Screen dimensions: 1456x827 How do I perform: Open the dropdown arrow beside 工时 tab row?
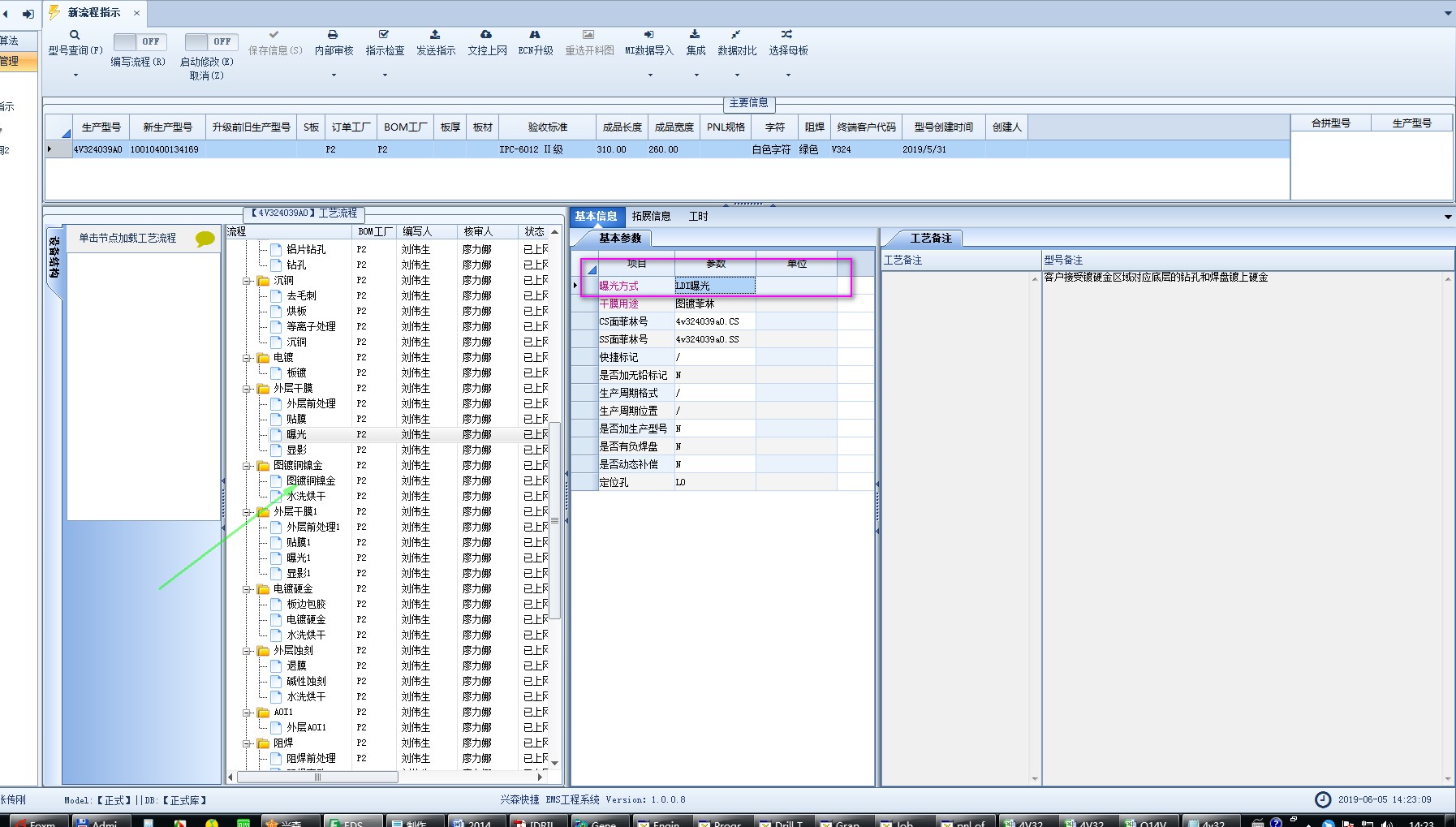coord(1448,217)
